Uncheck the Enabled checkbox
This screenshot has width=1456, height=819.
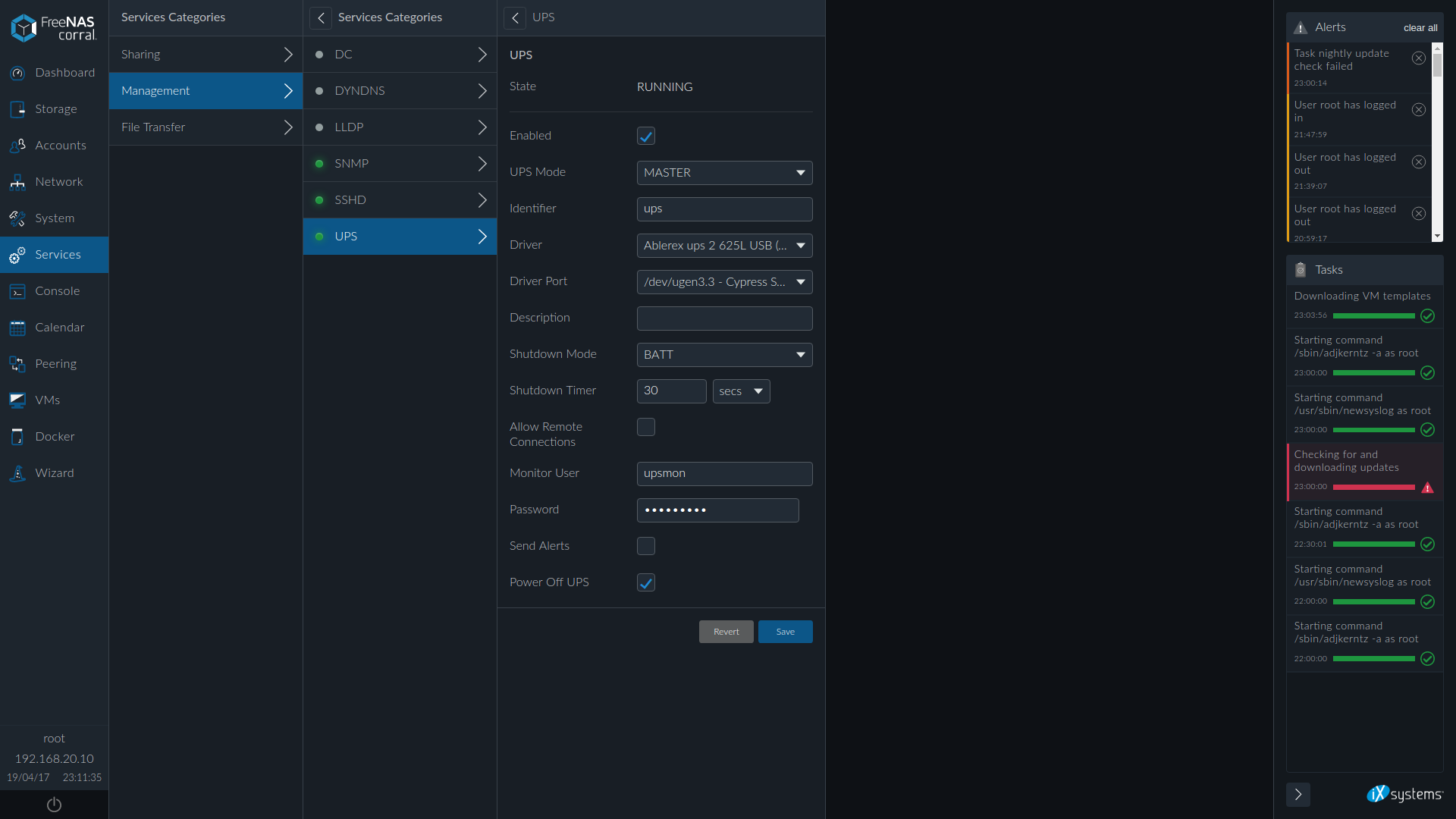tap(645, 136)
